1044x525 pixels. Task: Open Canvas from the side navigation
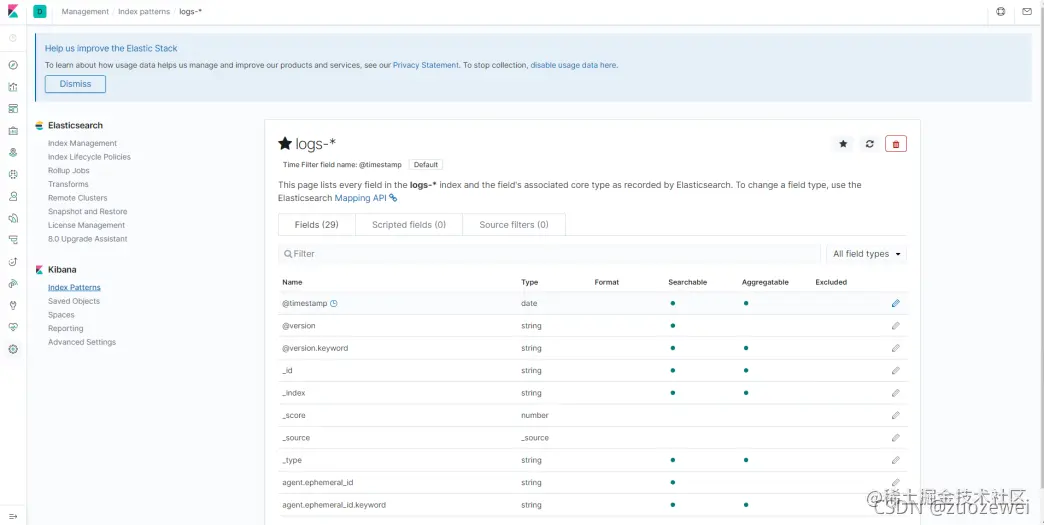13,130
